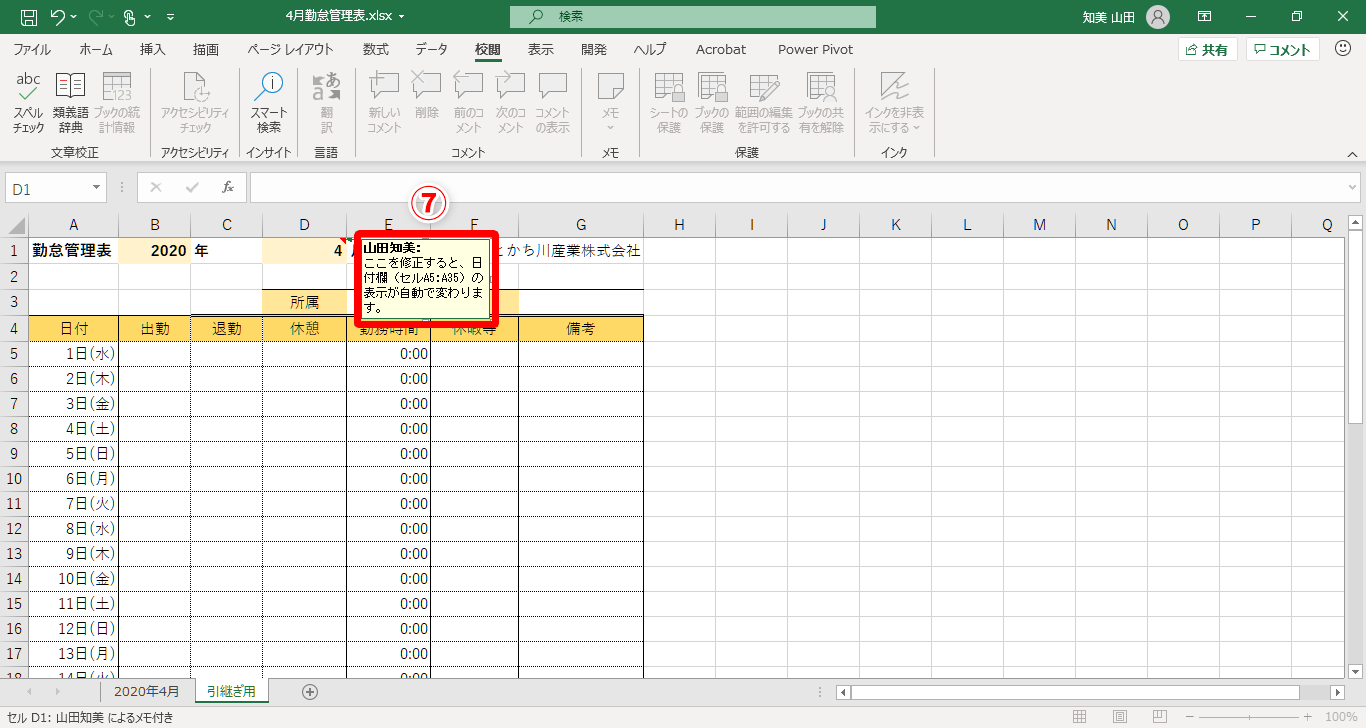
Task: Add a new sheet with the plus icon
Action: pos(310,691)
